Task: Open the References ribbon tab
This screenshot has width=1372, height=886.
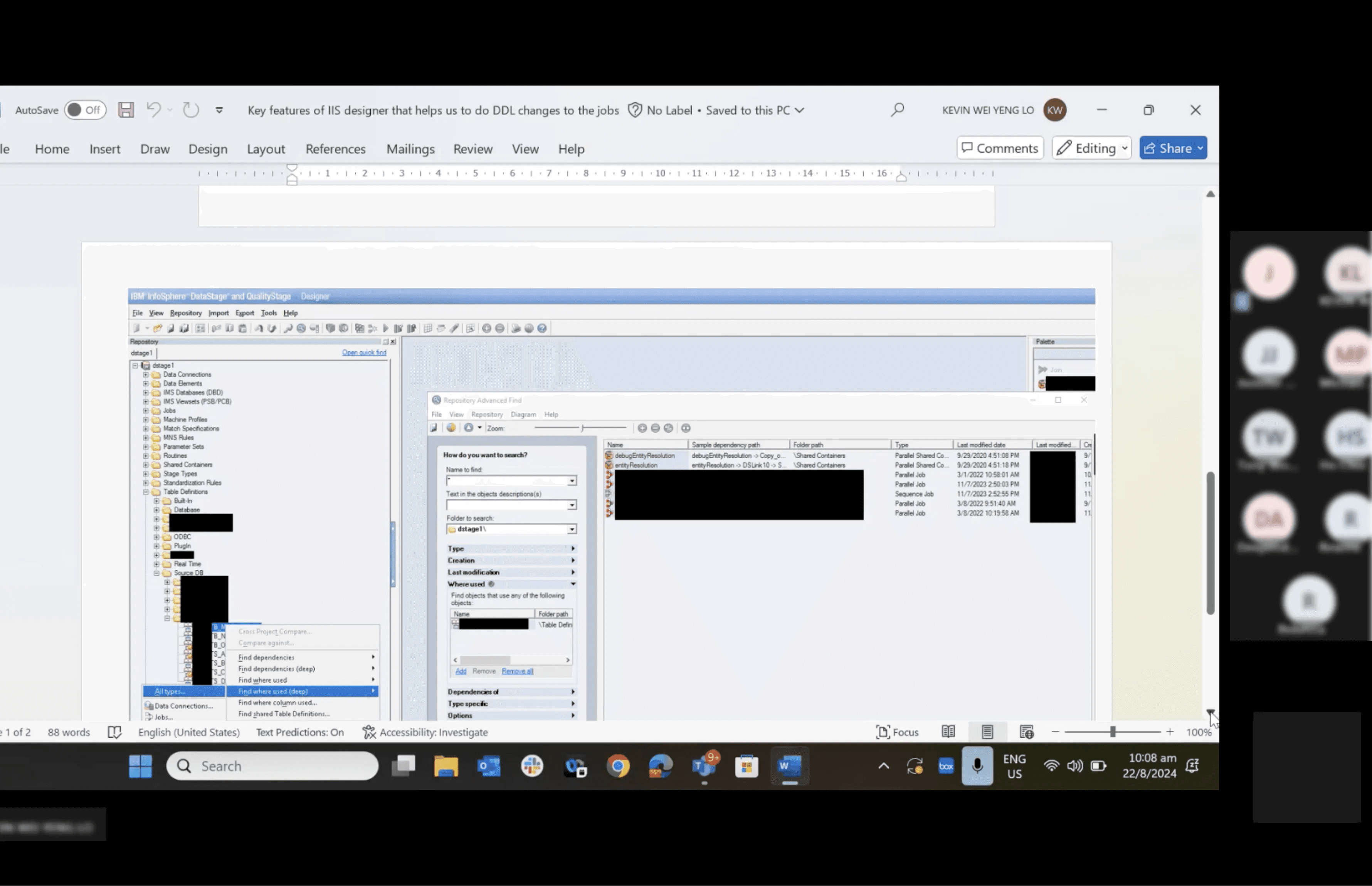Action: click(x=336, y=149)
